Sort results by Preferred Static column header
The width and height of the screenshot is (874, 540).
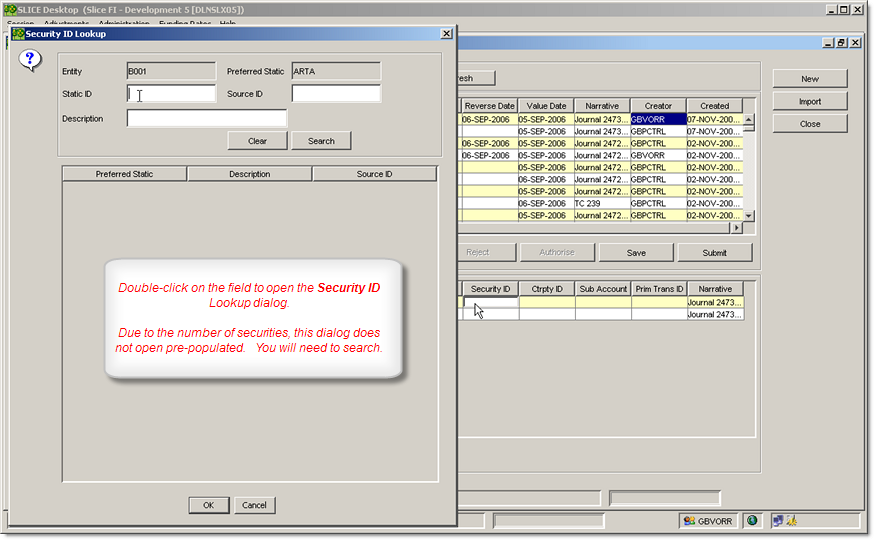(x=124, y=174)
